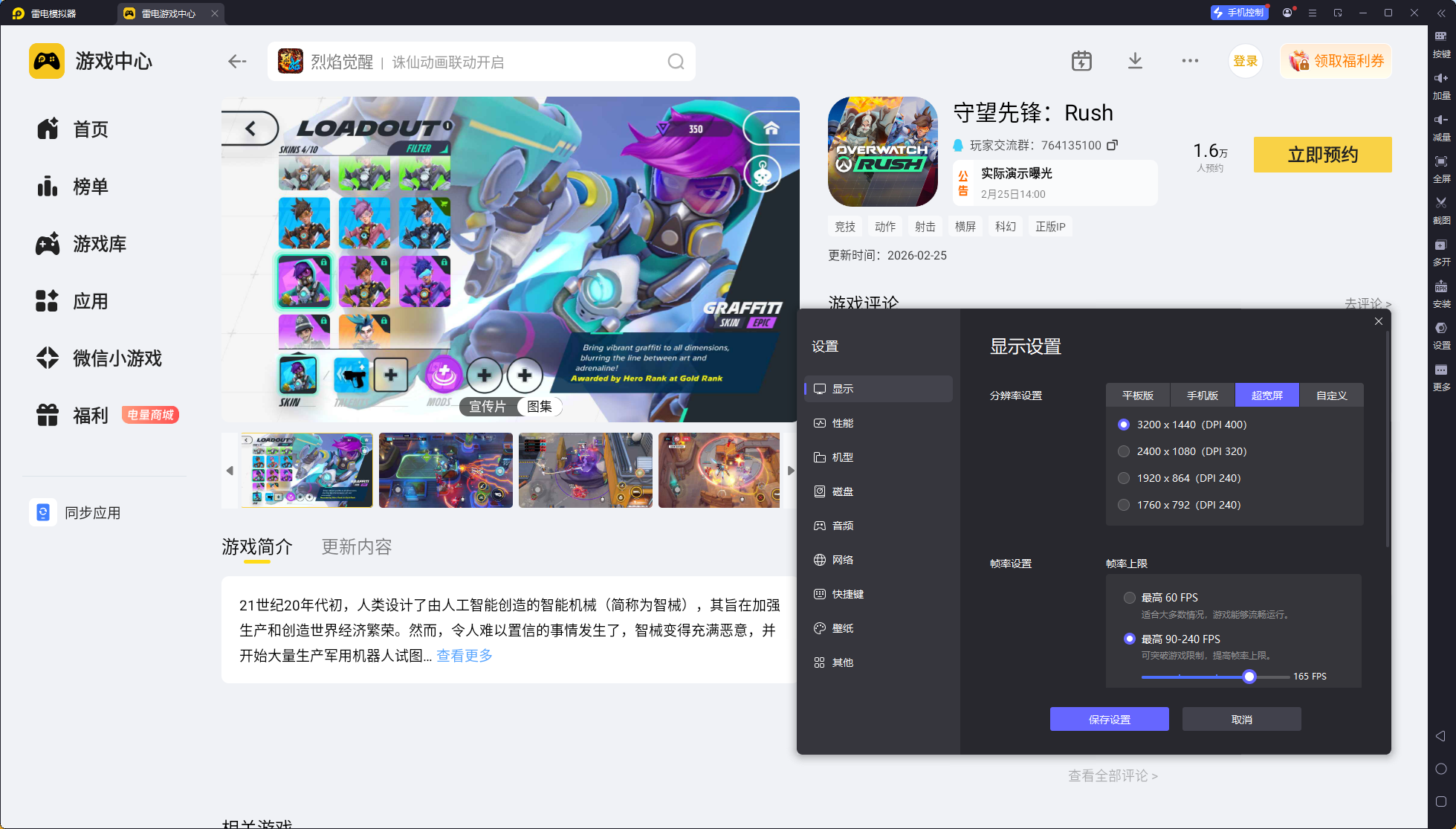
Task: Adjust the FPS limit slider handle
Action: (1249, 677)
